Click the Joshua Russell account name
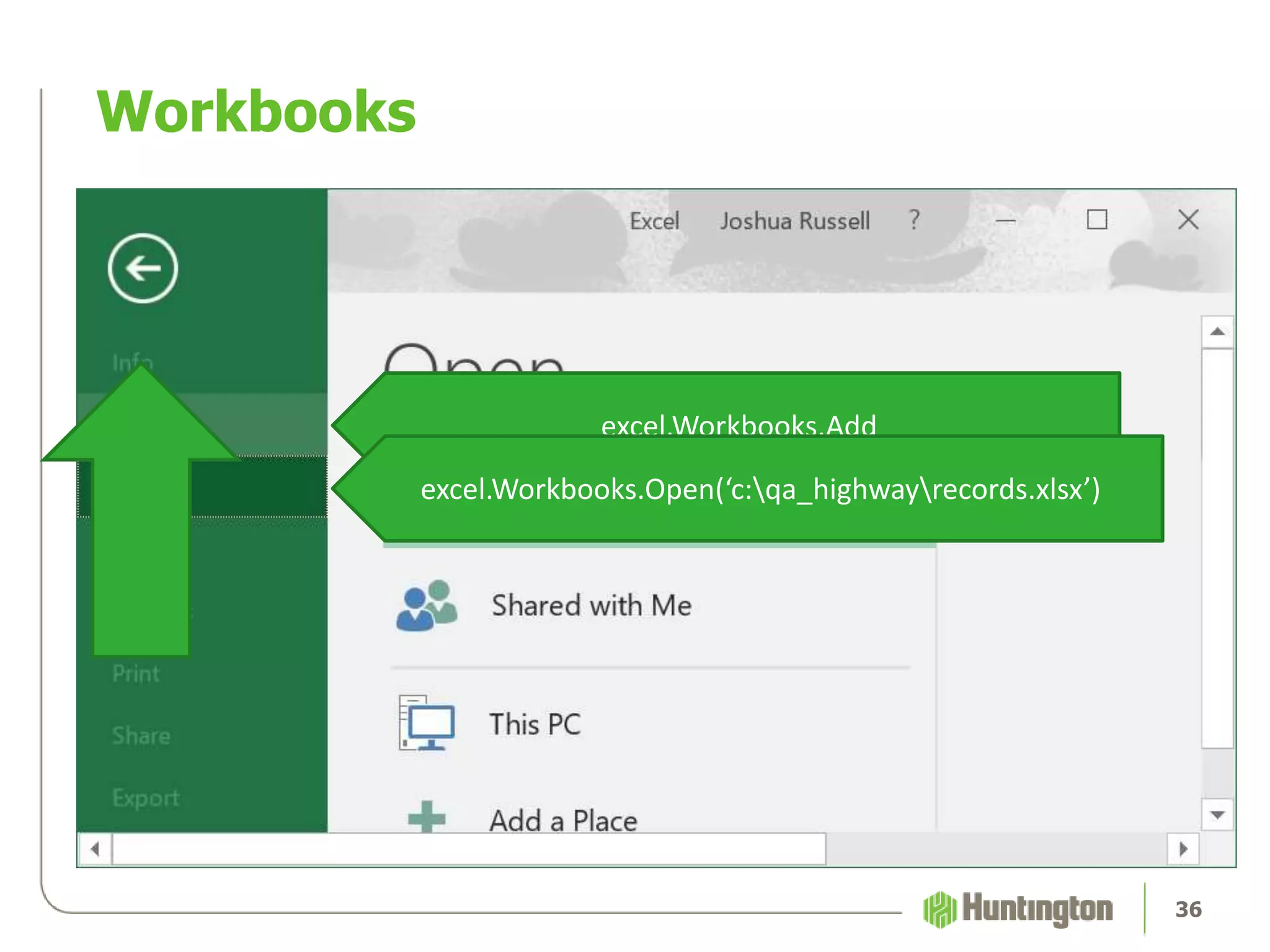 pyautogui.click(x=795, y=221)
